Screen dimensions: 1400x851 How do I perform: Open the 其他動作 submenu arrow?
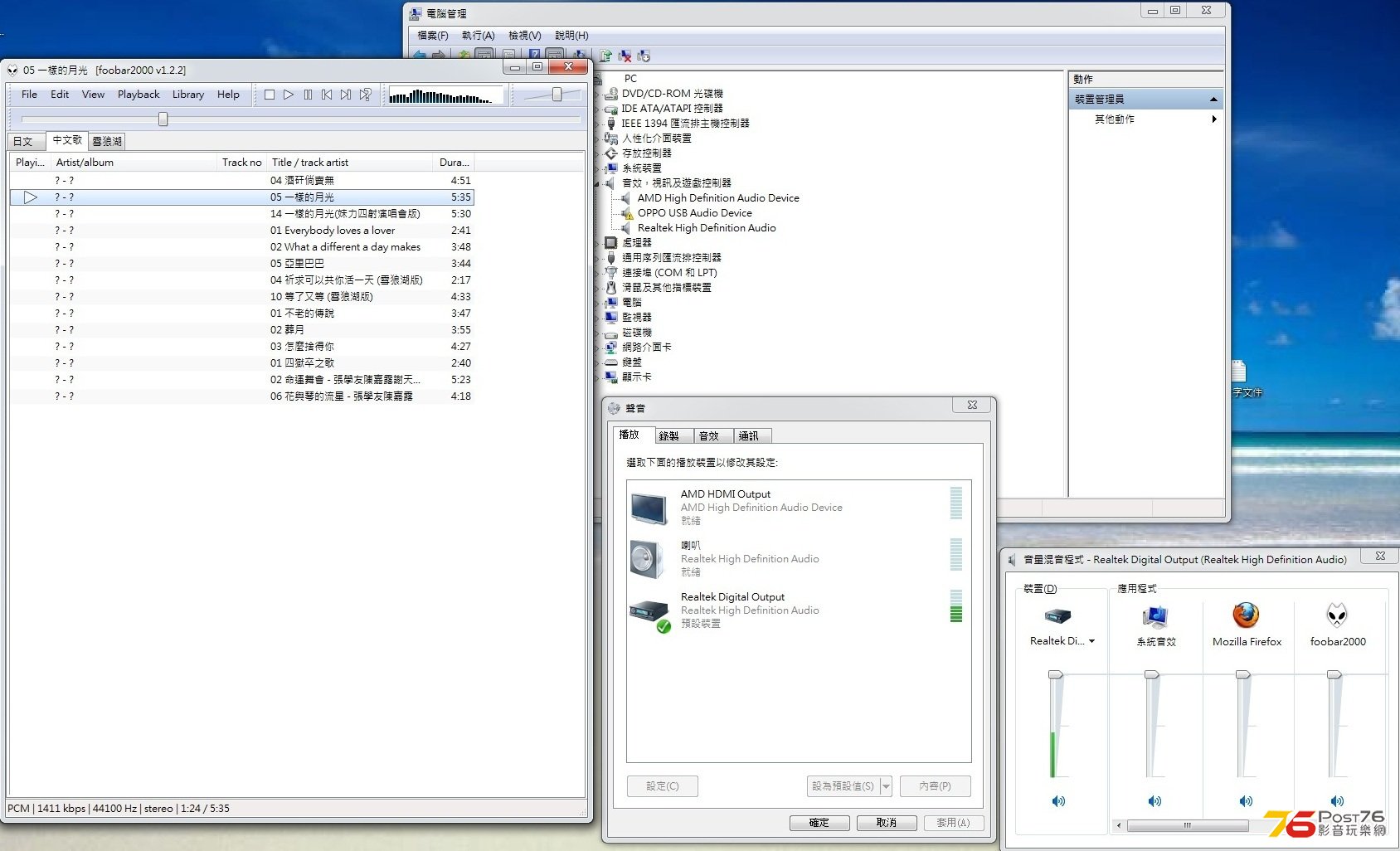(1214, 119)
